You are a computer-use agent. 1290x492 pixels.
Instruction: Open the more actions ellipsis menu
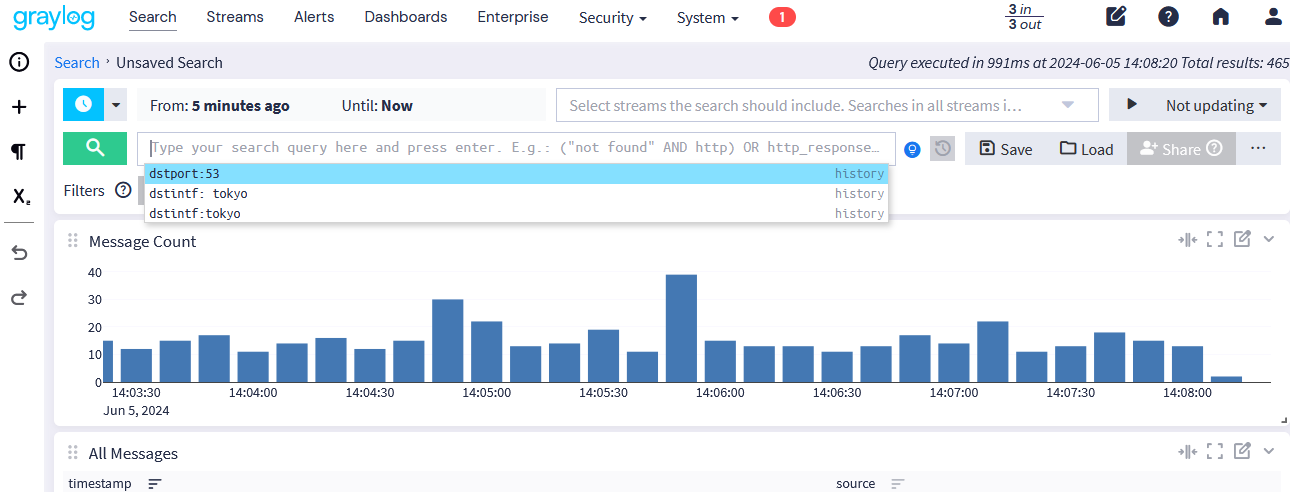(x=1258, y=148)
